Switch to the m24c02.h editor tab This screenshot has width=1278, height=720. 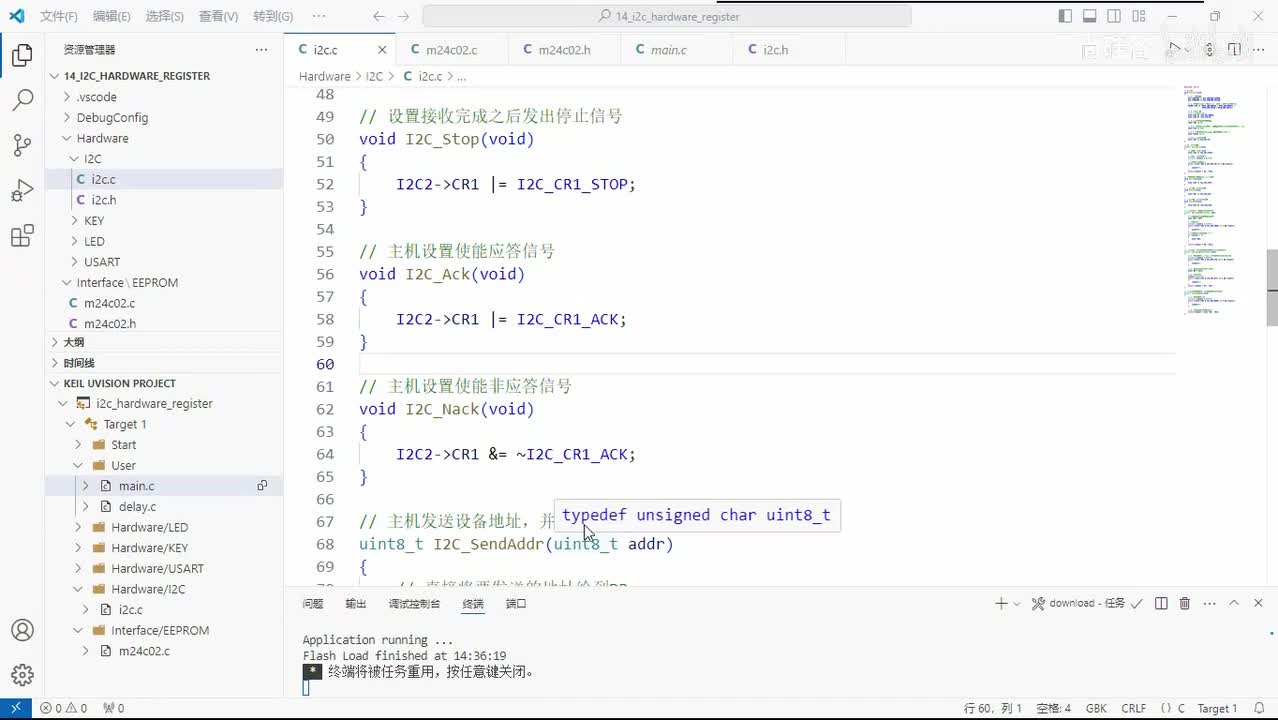pyautogui.click(x=565, y=50)
